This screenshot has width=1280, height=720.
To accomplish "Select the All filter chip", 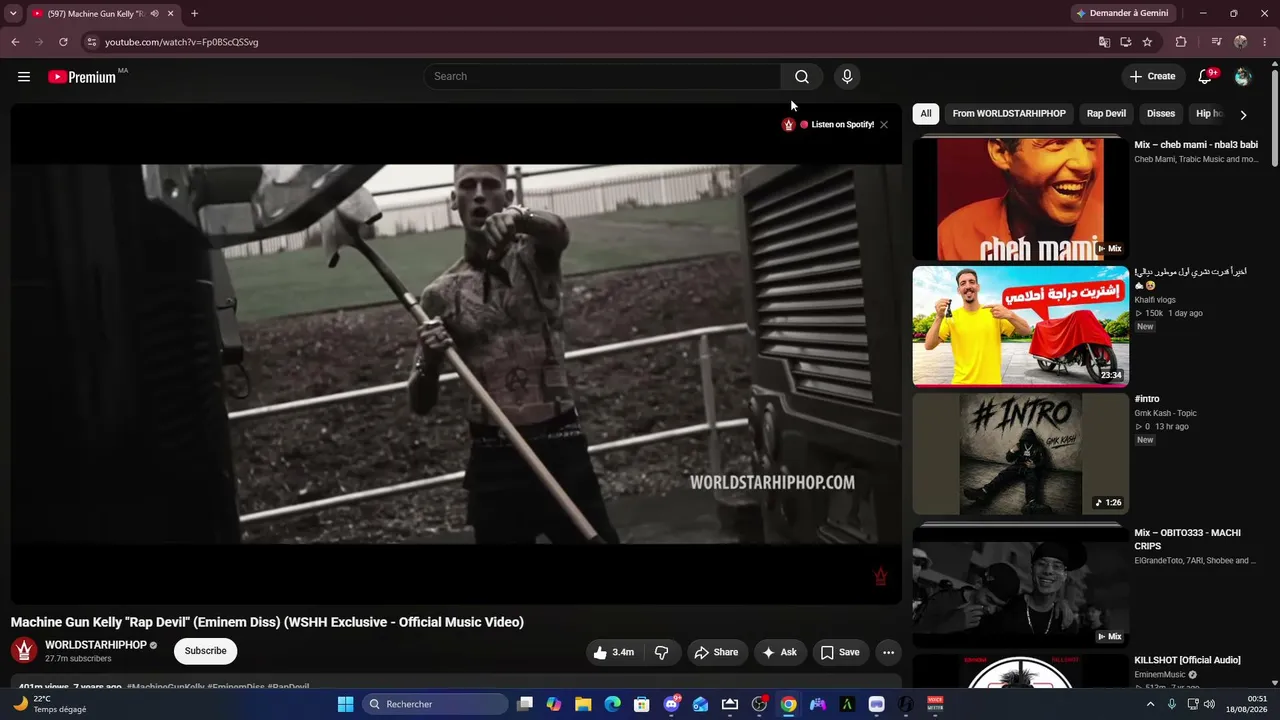I will (x=926, y=114).
